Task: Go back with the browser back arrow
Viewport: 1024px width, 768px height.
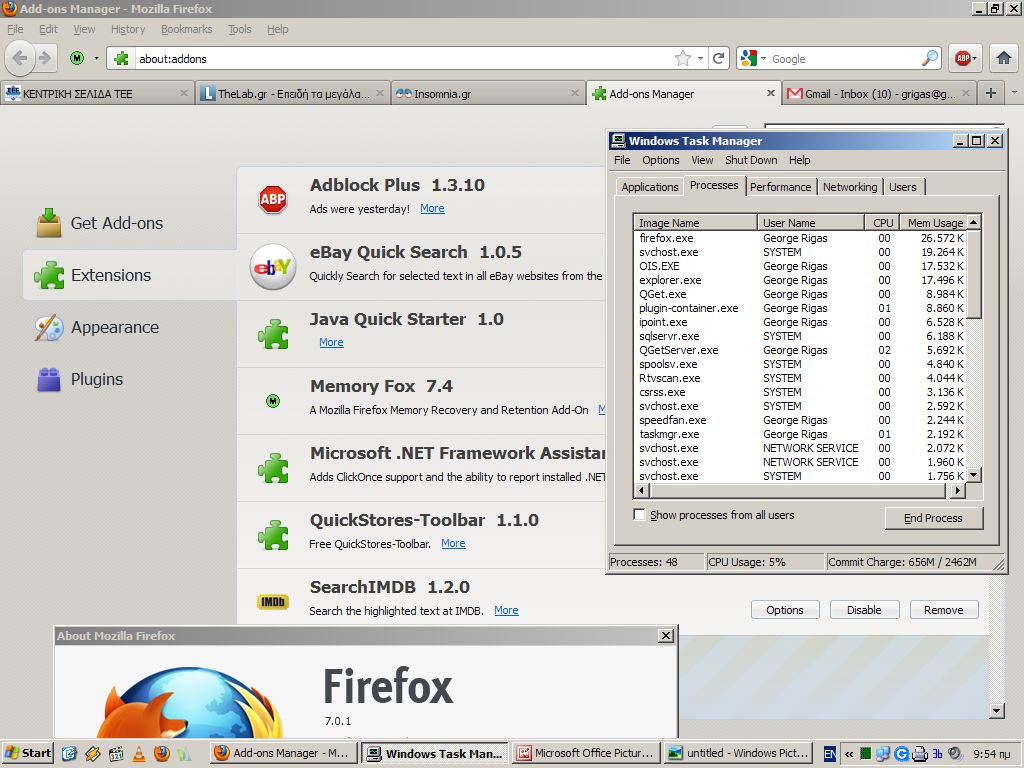Action: 20,58
